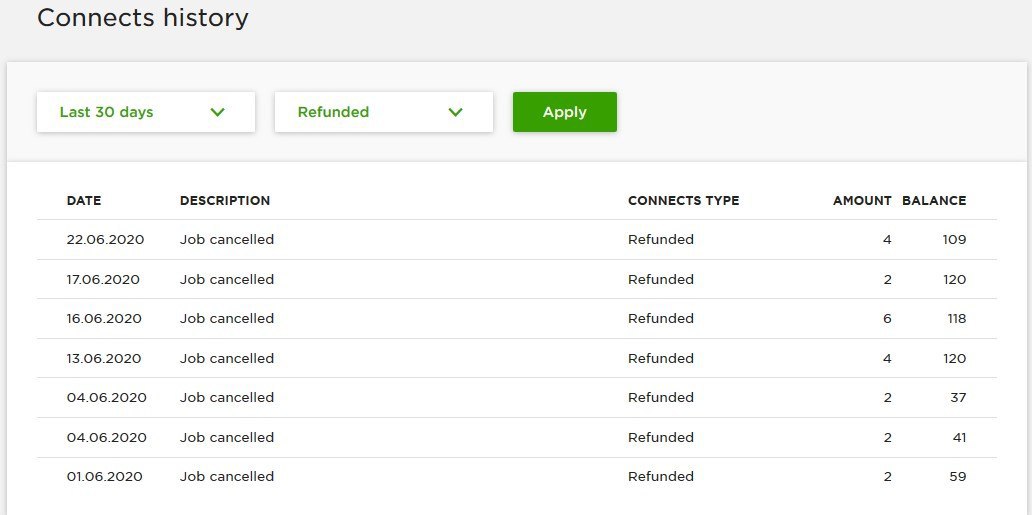Click the balance value 41
1032x515 pixels.
[x=958, y=437]
